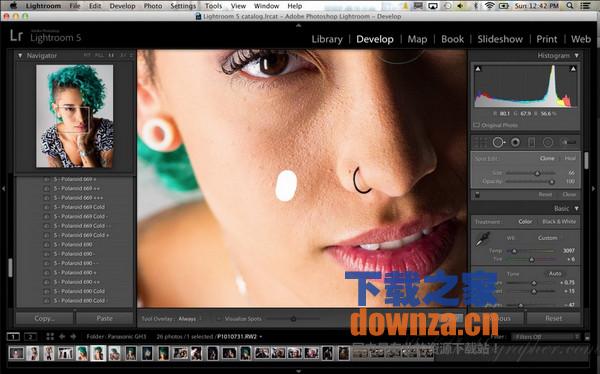
Task: Adjust the Temp slider
Action: 514,251
